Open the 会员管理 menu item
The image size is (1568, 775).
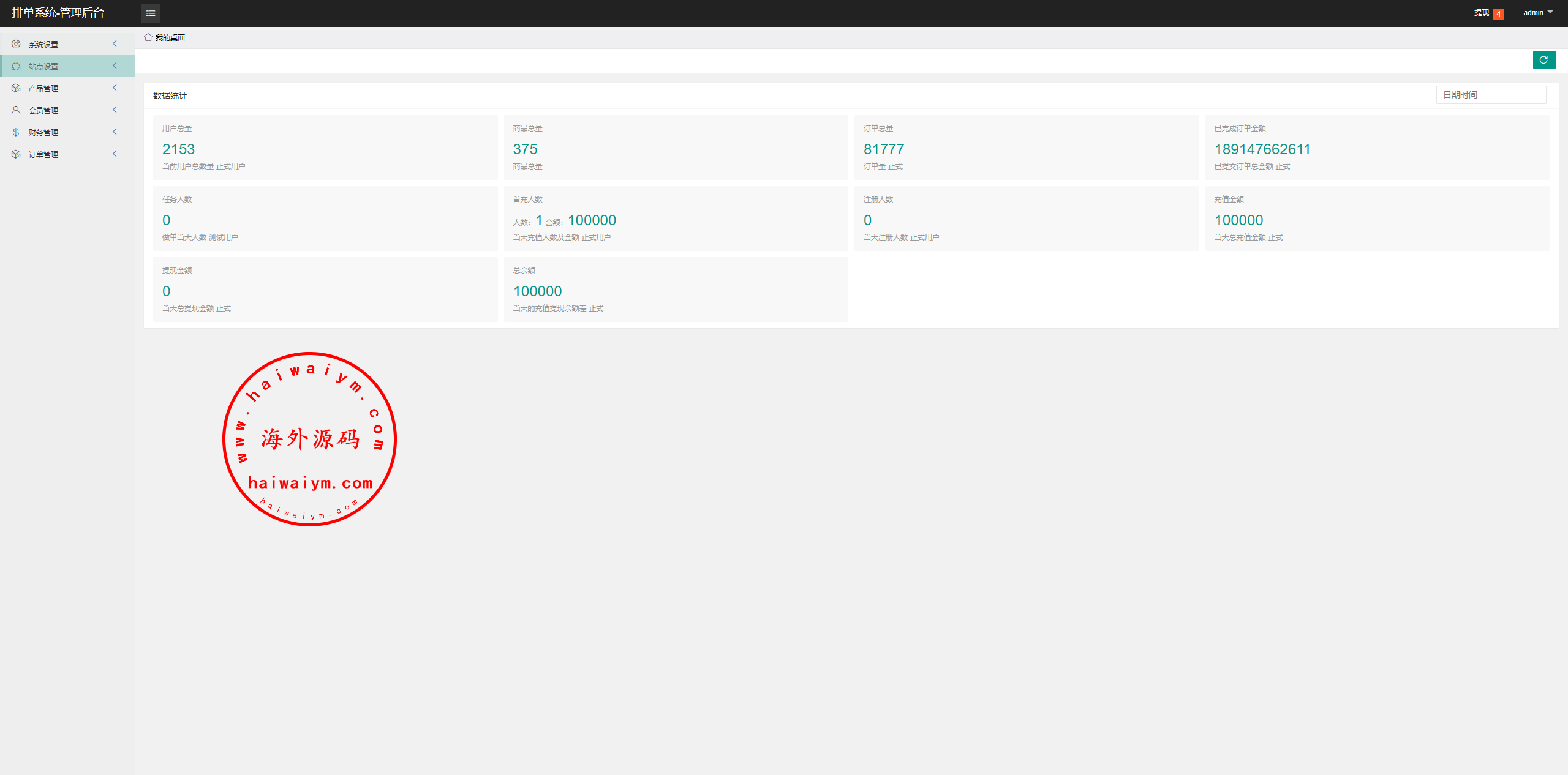point(43,110)
